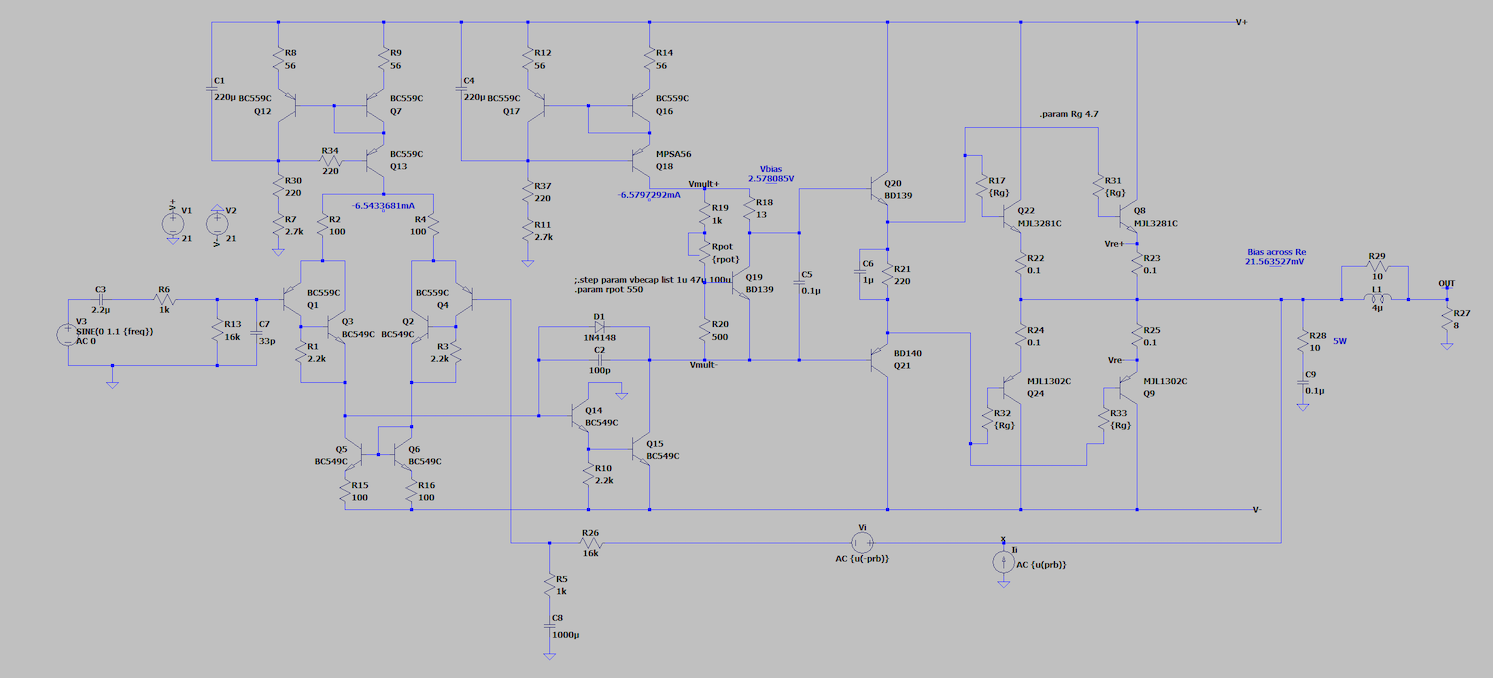
Task: Select driver transistor Q21 BD140
Action: (x=877, y=359)
